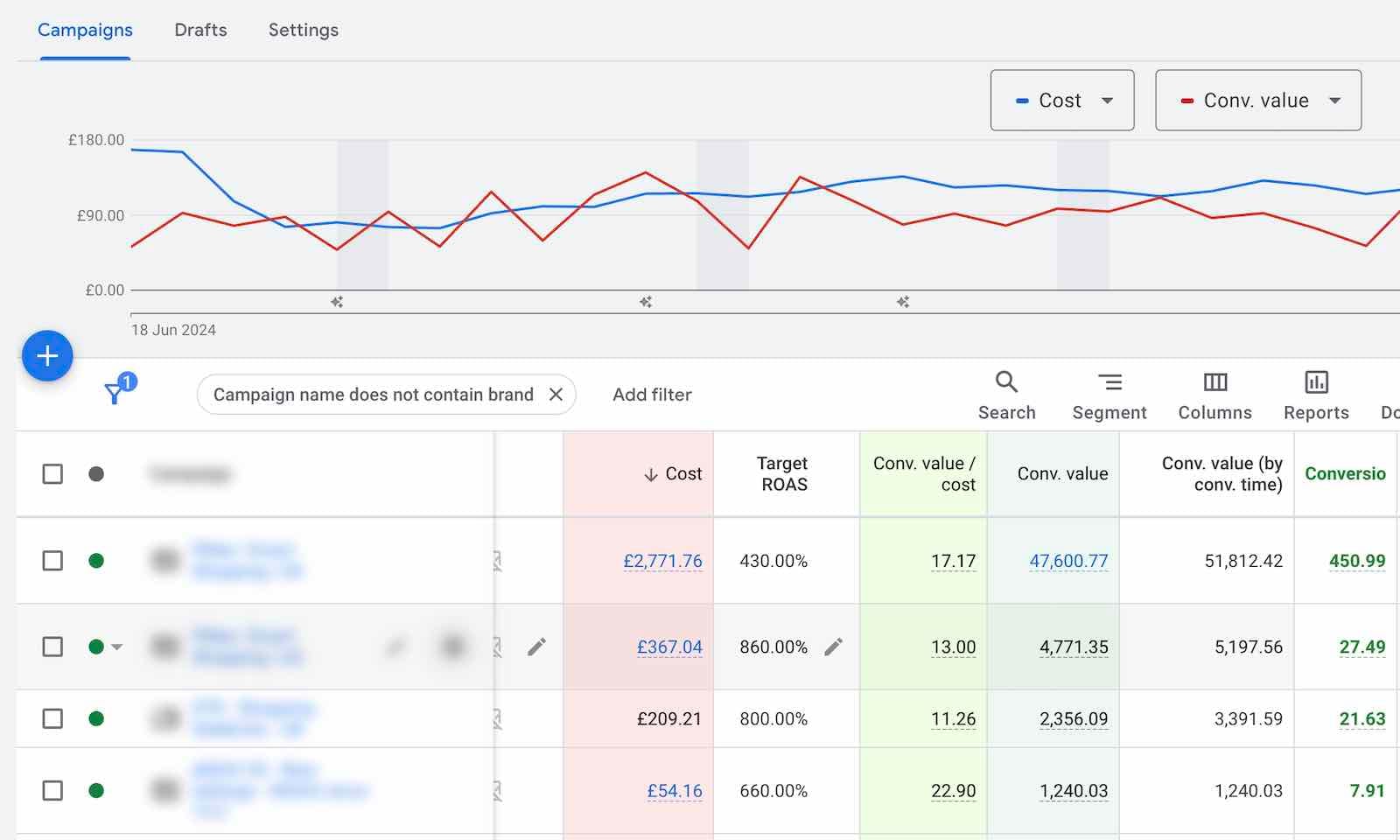Image resolution: width=1400 pixels, height=840 pixels.
Task: Open the Cost metric dropdown above the chart
Action: tap(1107, 100)
